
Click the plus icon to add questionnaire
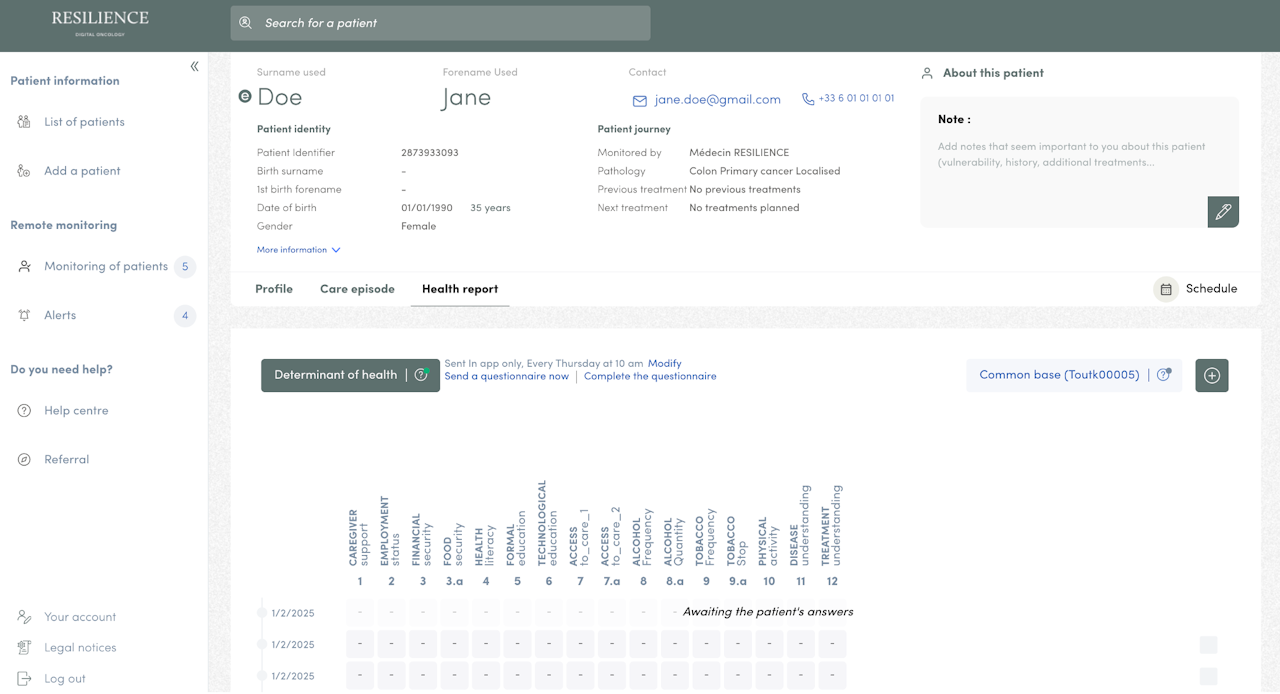(x=1211, y=375)
